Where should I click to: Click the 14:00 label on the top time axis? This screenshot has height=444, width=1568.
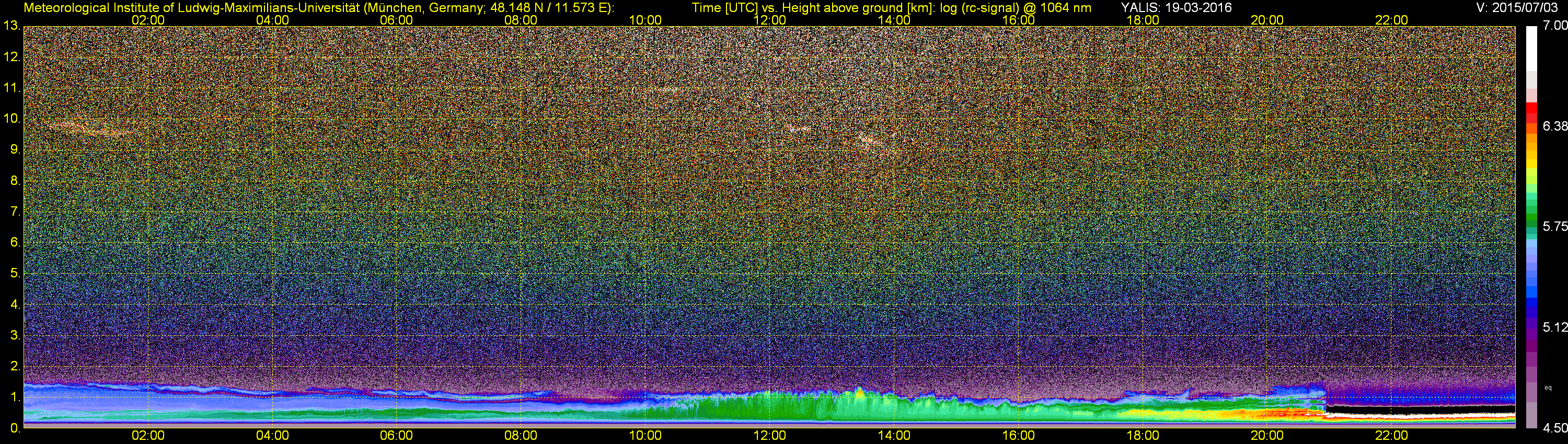894,20
